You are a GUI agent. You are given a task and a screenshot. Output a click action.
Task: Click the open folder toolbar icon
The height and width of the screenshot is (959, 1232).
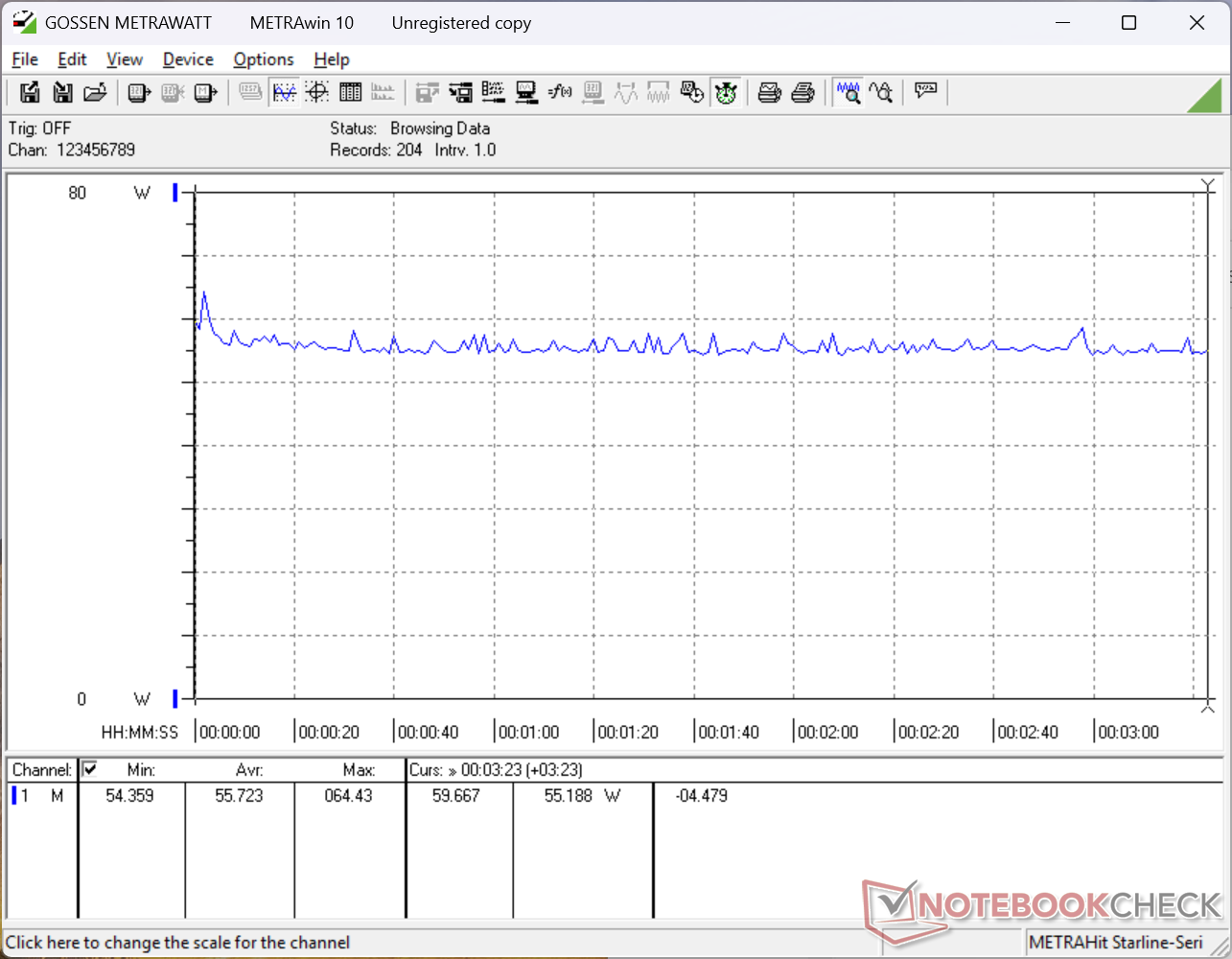(95, 92)
